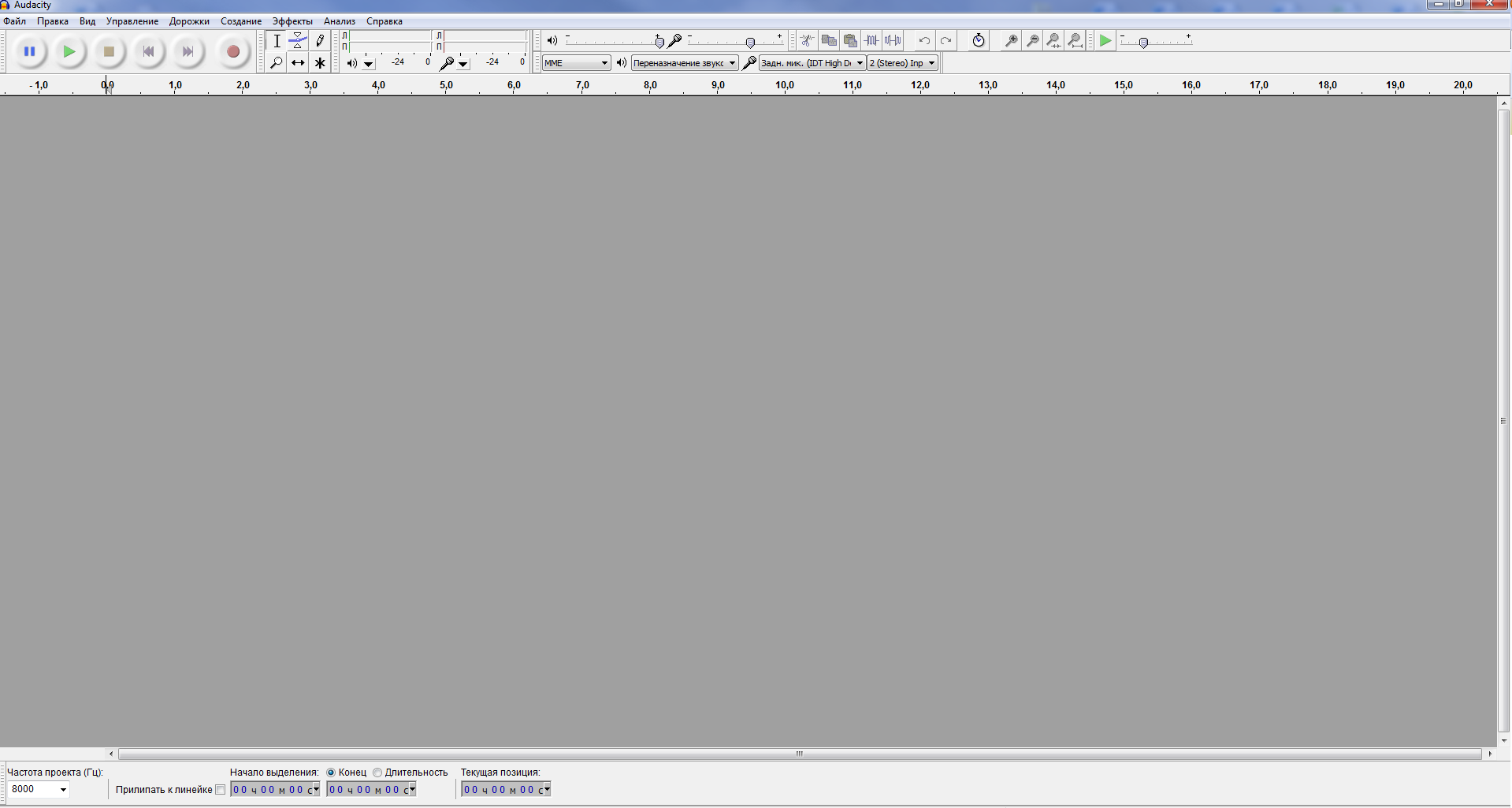Select the 'Длительность' radio button
Viewport: 1512px width, 808px height.
point(377,773)
